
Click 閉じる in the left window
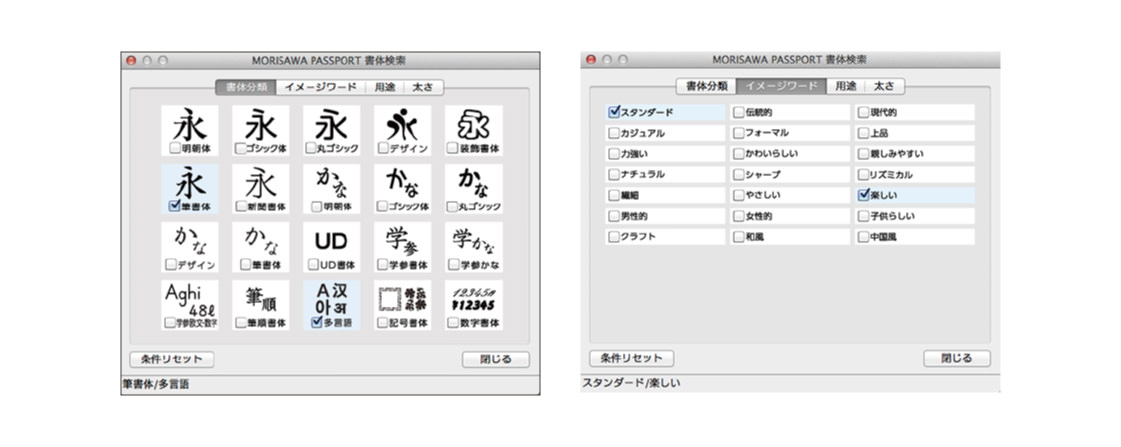495,359
